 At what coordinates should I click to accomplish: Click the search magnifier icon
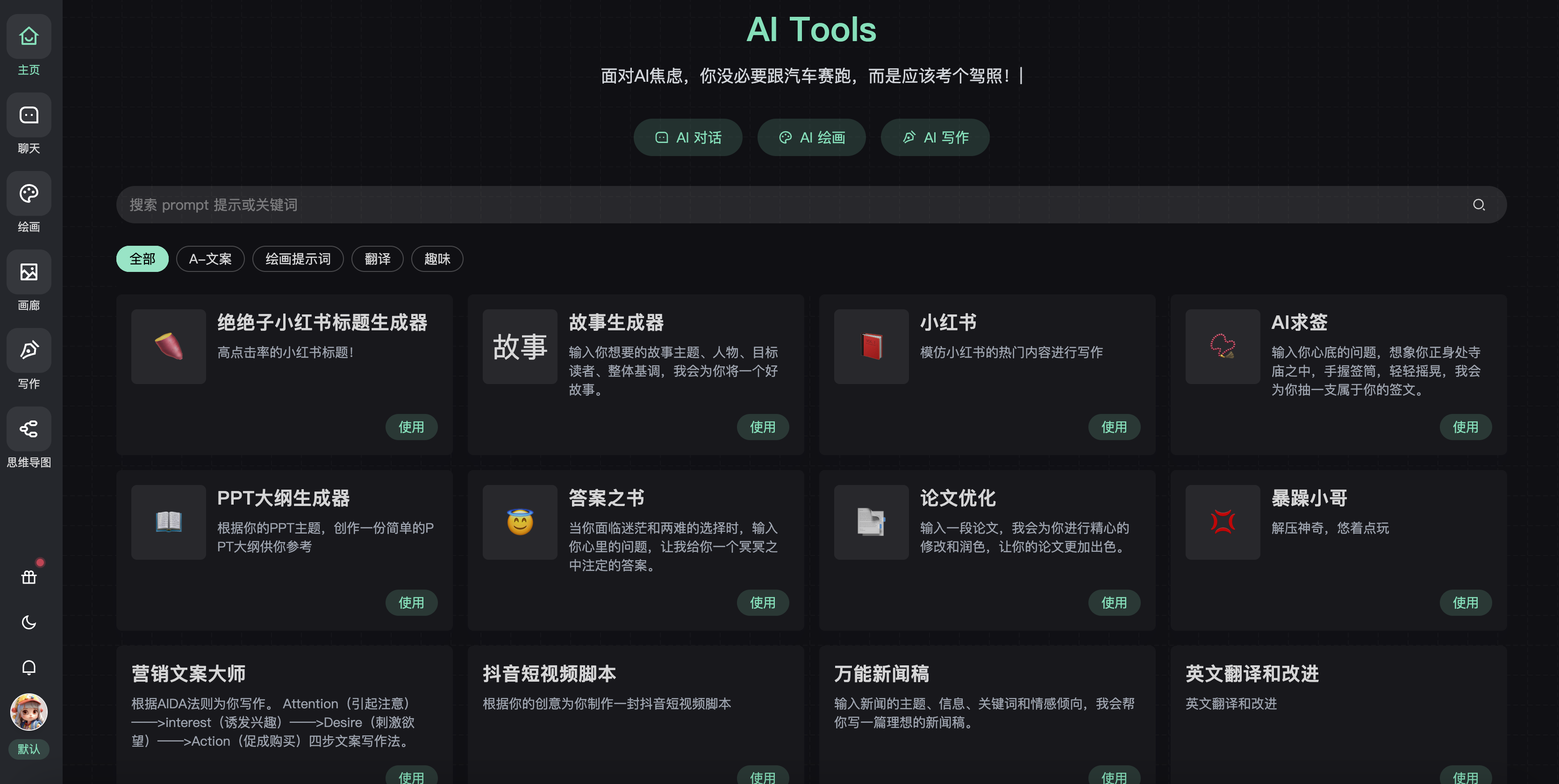click(x=1479, y=205)
